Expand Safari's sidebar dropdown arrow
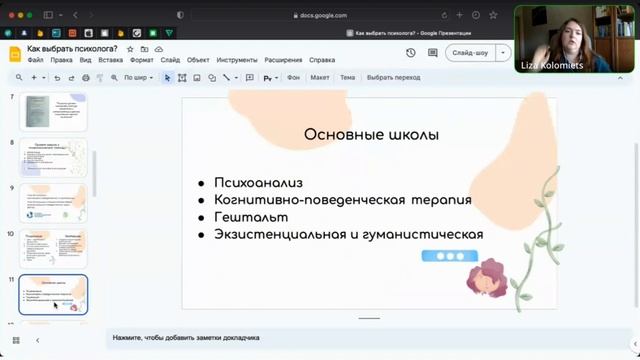The image size is (640, 360). (x=60, y=15)
